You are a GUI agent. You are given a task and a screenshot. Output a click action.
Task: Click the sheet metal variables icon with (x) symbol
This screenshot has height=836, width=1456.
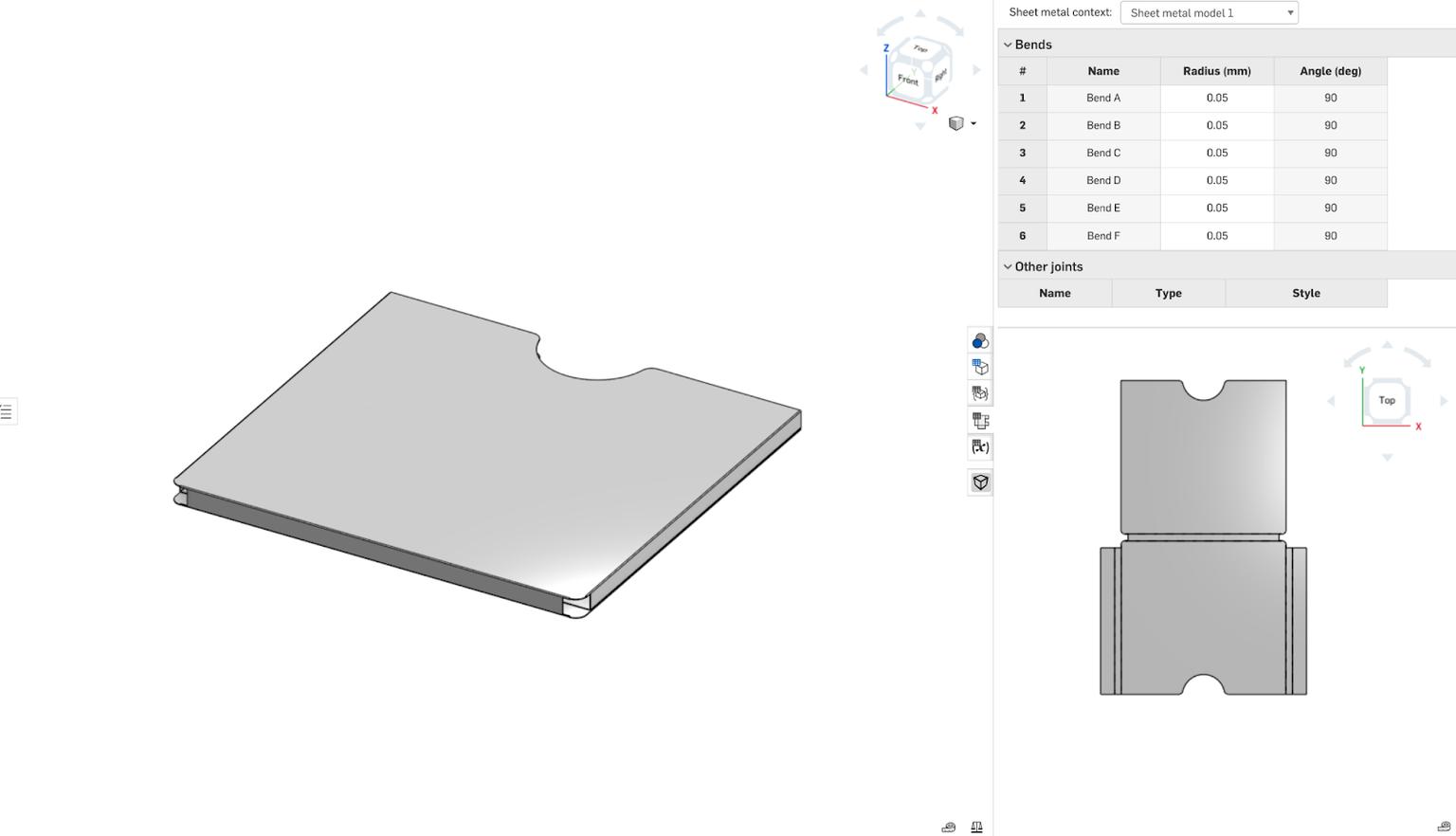click(979, 446)
